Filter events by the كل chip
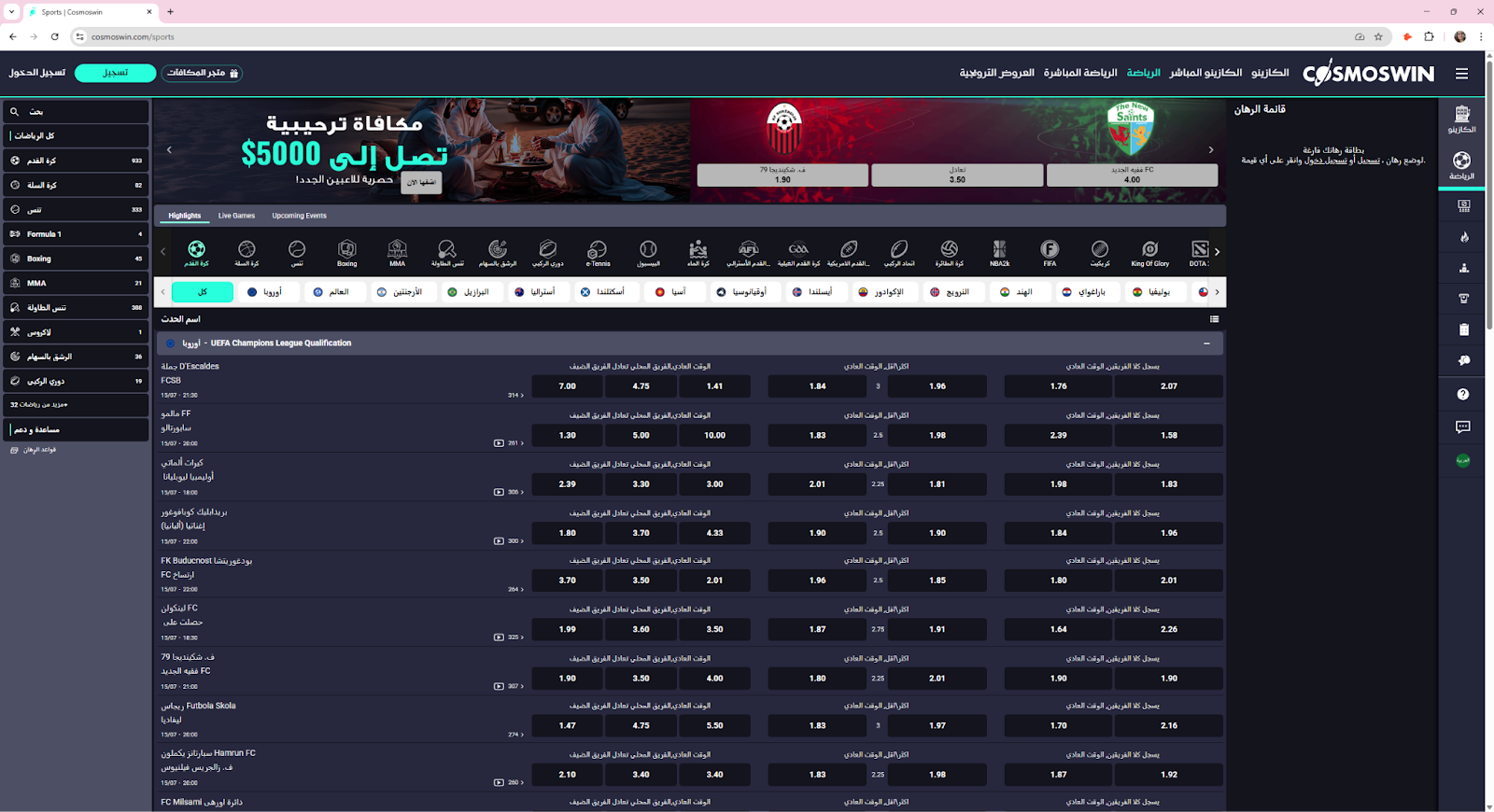This screenshot has width=1494, height=812. (203, 292)
